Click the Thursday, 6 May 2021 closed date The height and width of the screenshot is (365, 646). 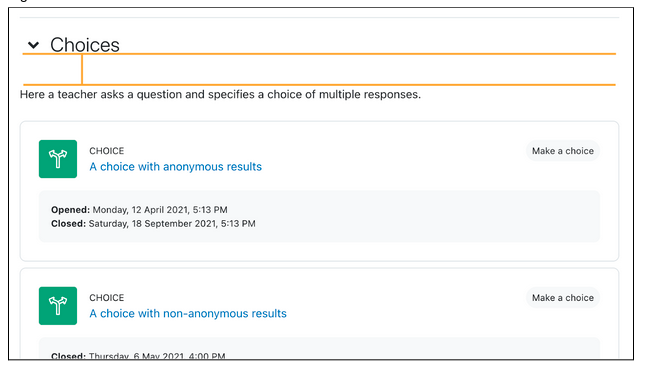coord(157,356)
